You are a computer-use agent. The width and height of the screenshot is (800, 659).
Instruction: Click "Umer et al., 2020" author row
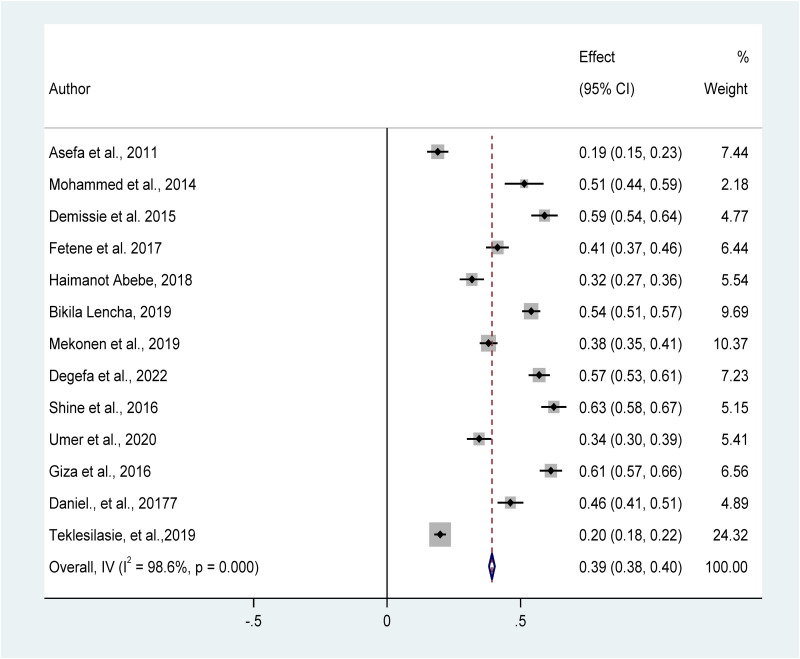pyautogui.click(x=103, y=440)
